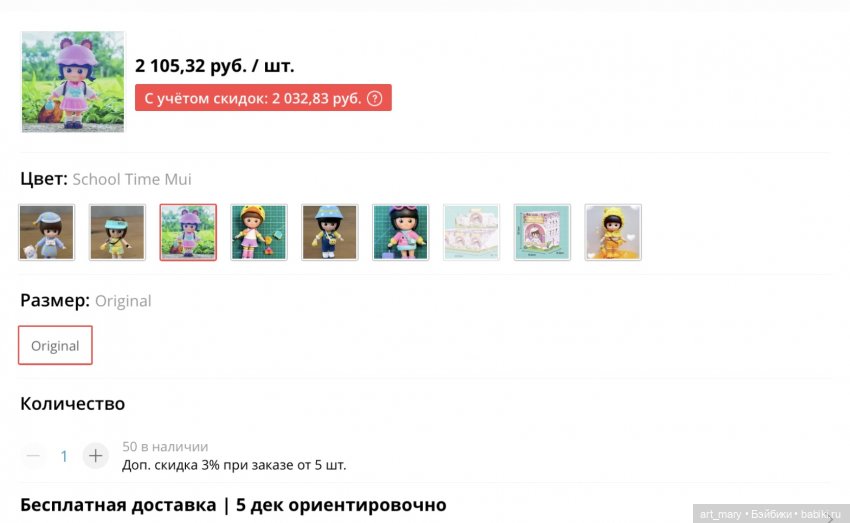
Task: Click the quantity value field showing 1
Action: 64,456
